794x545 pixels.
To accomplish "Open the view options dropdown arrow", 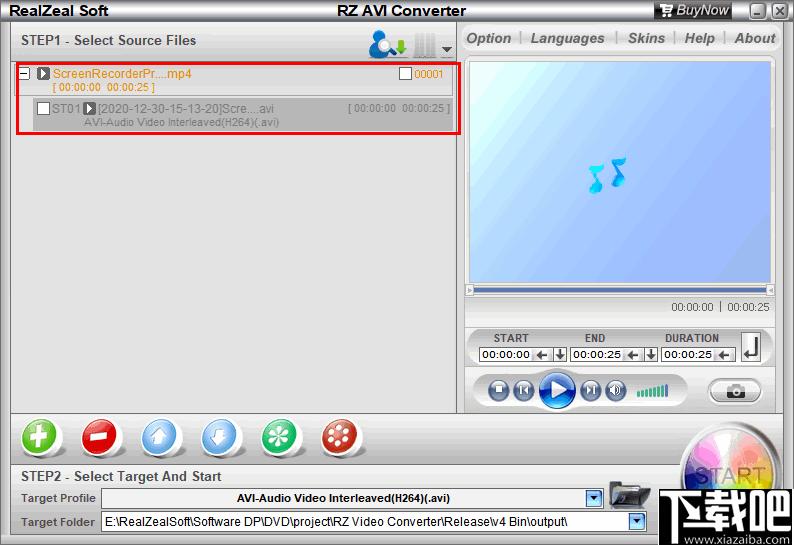I will [x=447, y=50].
